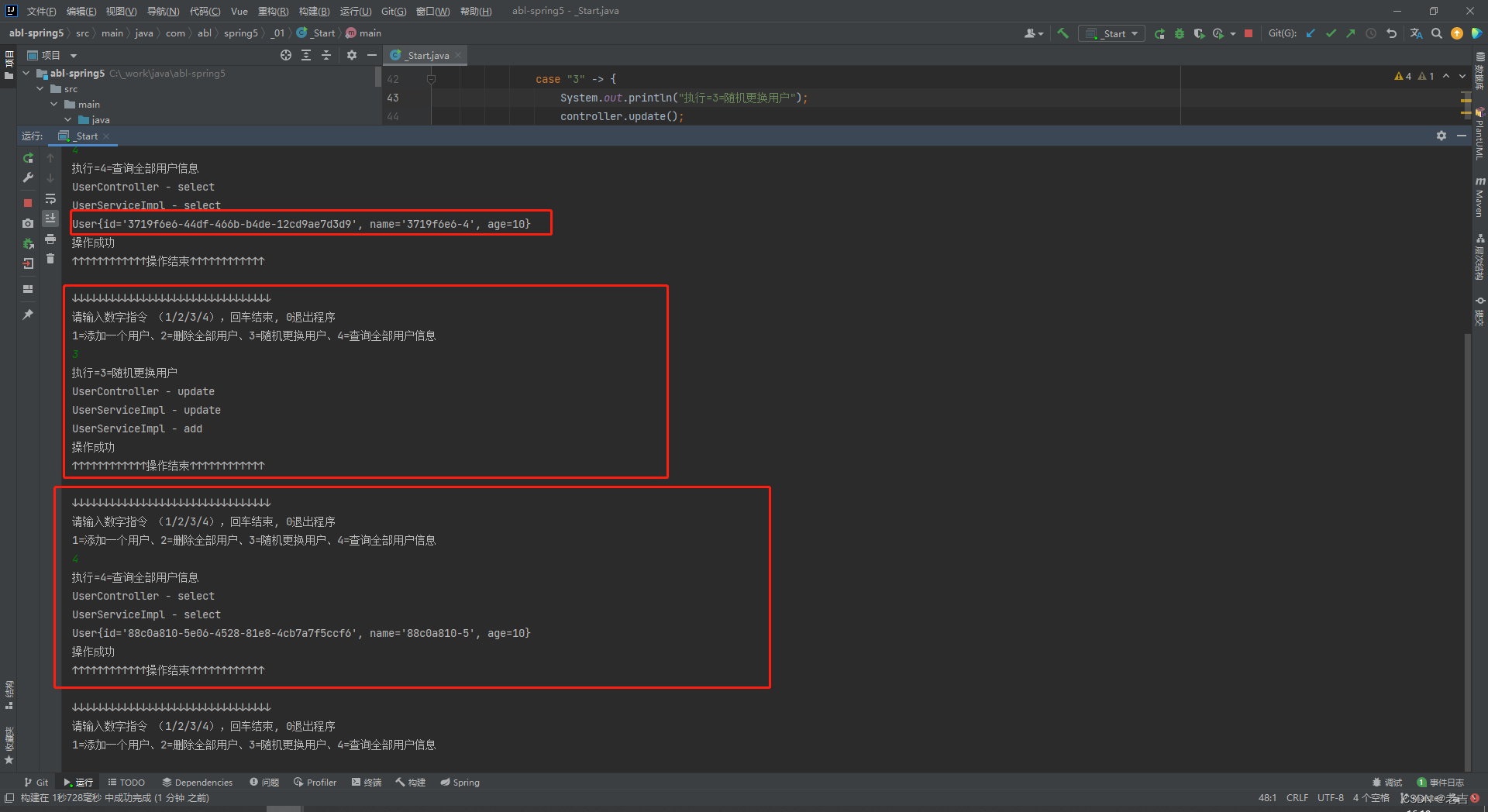Click the spring5 breadcrumb in navigation bar
The height and width of the screenshot is (812, 1488).
pyautogui.click(x=240, y=33)
